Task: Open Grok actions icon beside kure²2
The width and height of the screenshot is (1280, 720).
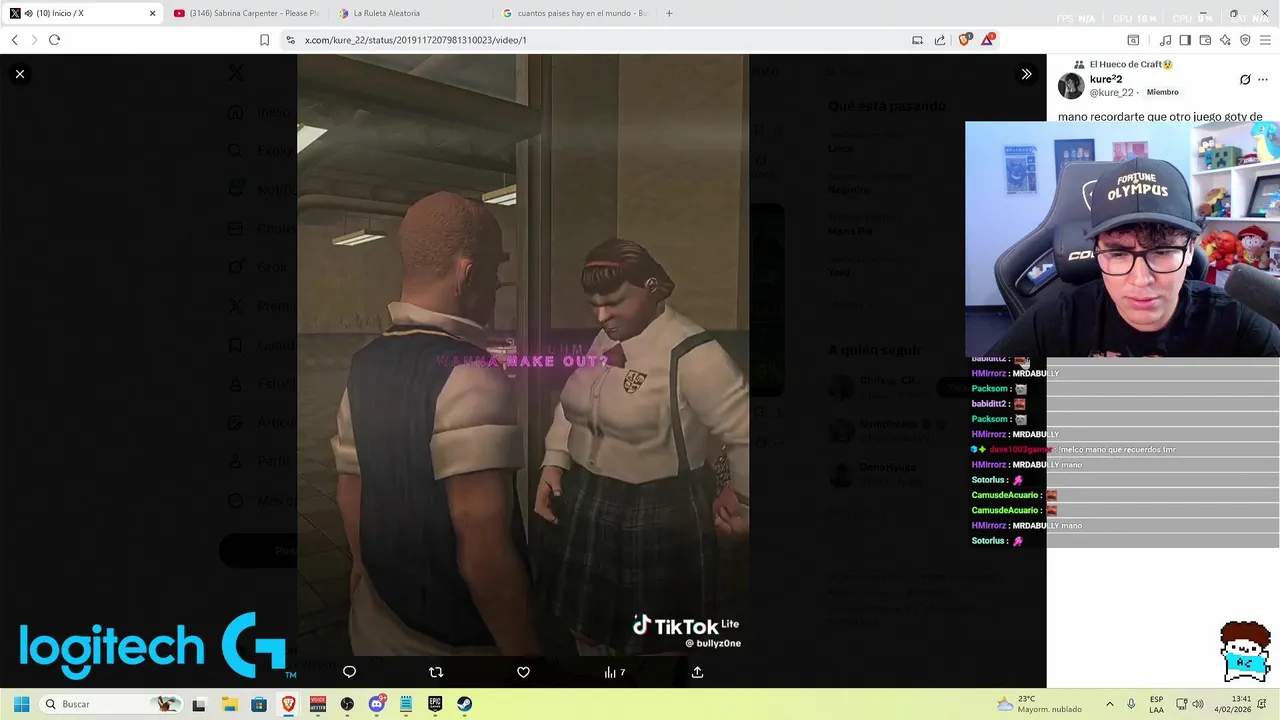Action: 1245,80
